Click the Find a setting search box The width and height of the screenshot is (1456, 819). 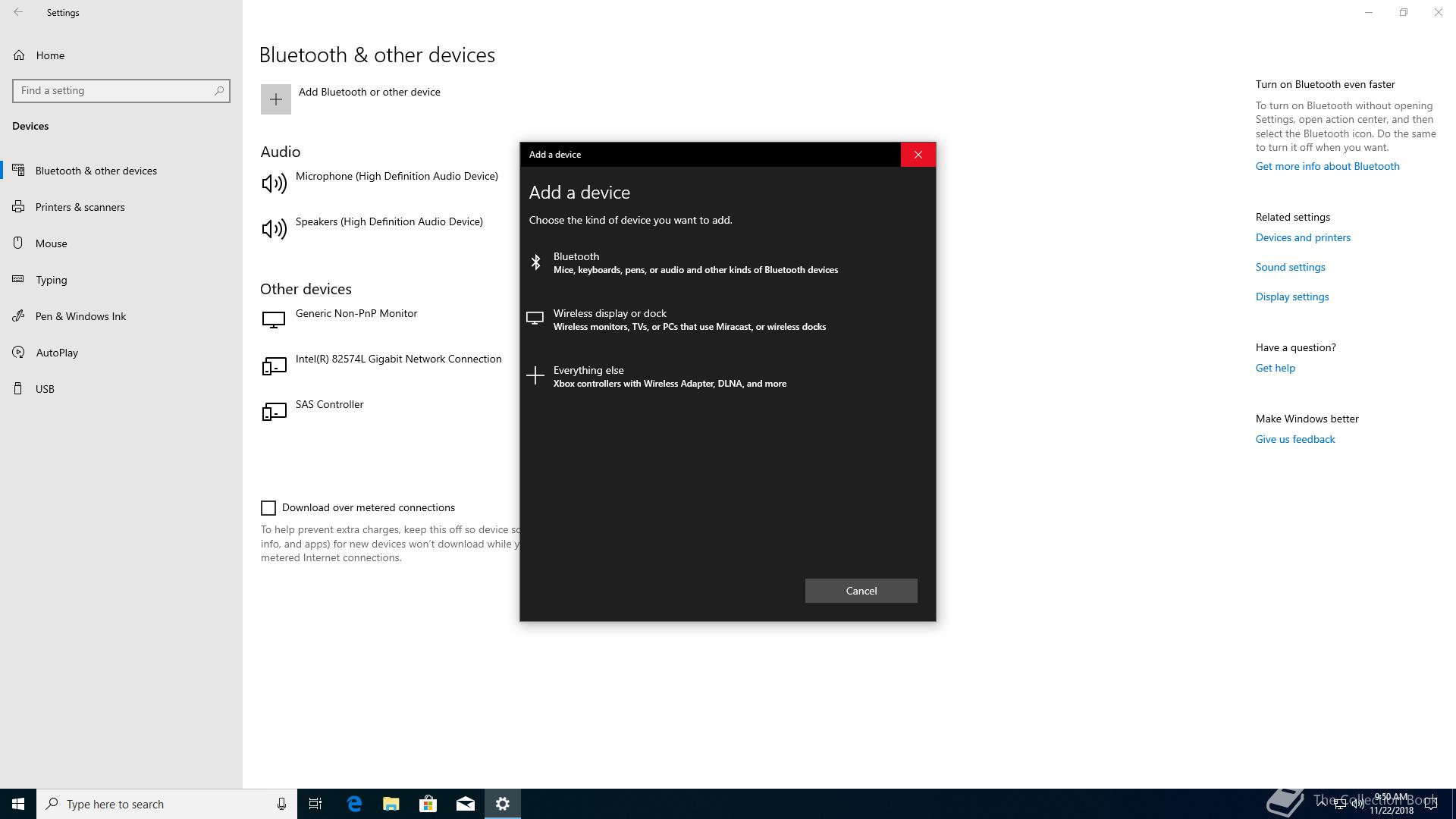click(114, 90)
